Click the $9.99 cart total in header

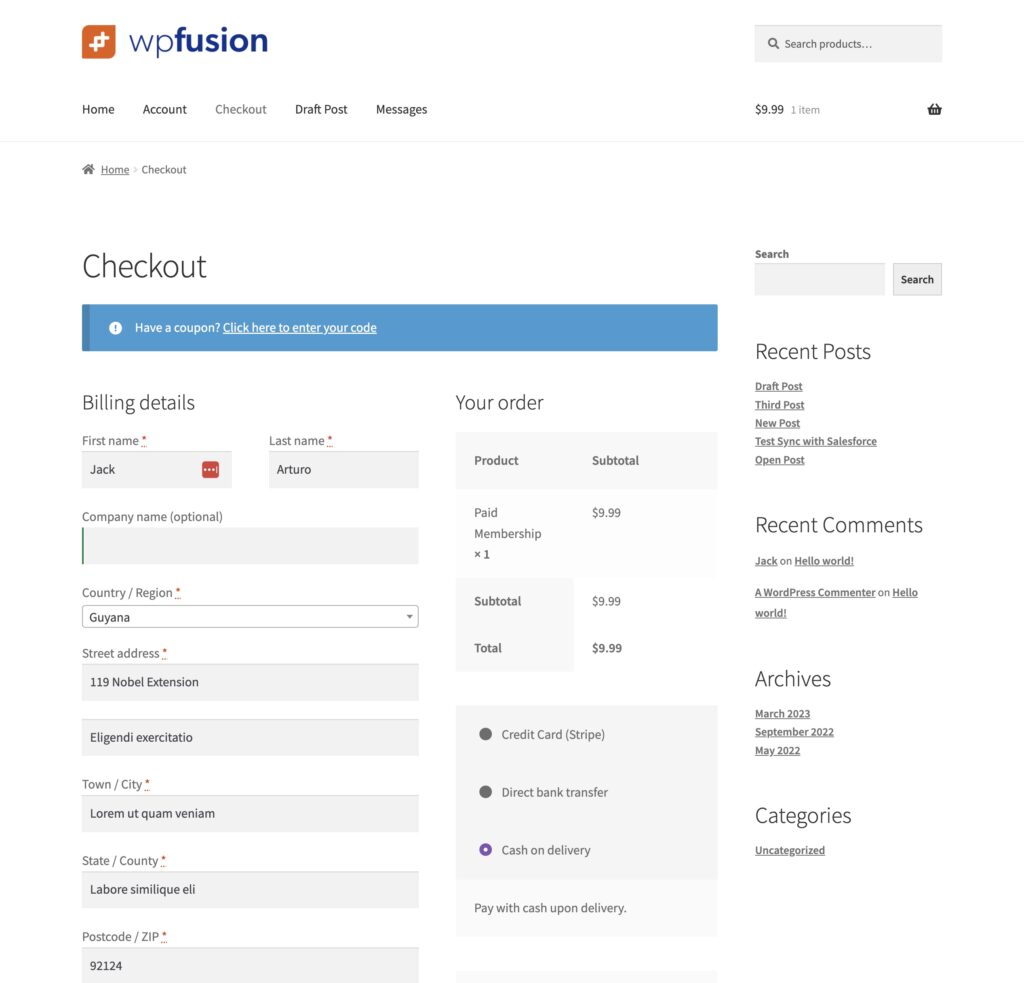pos(769,109)
